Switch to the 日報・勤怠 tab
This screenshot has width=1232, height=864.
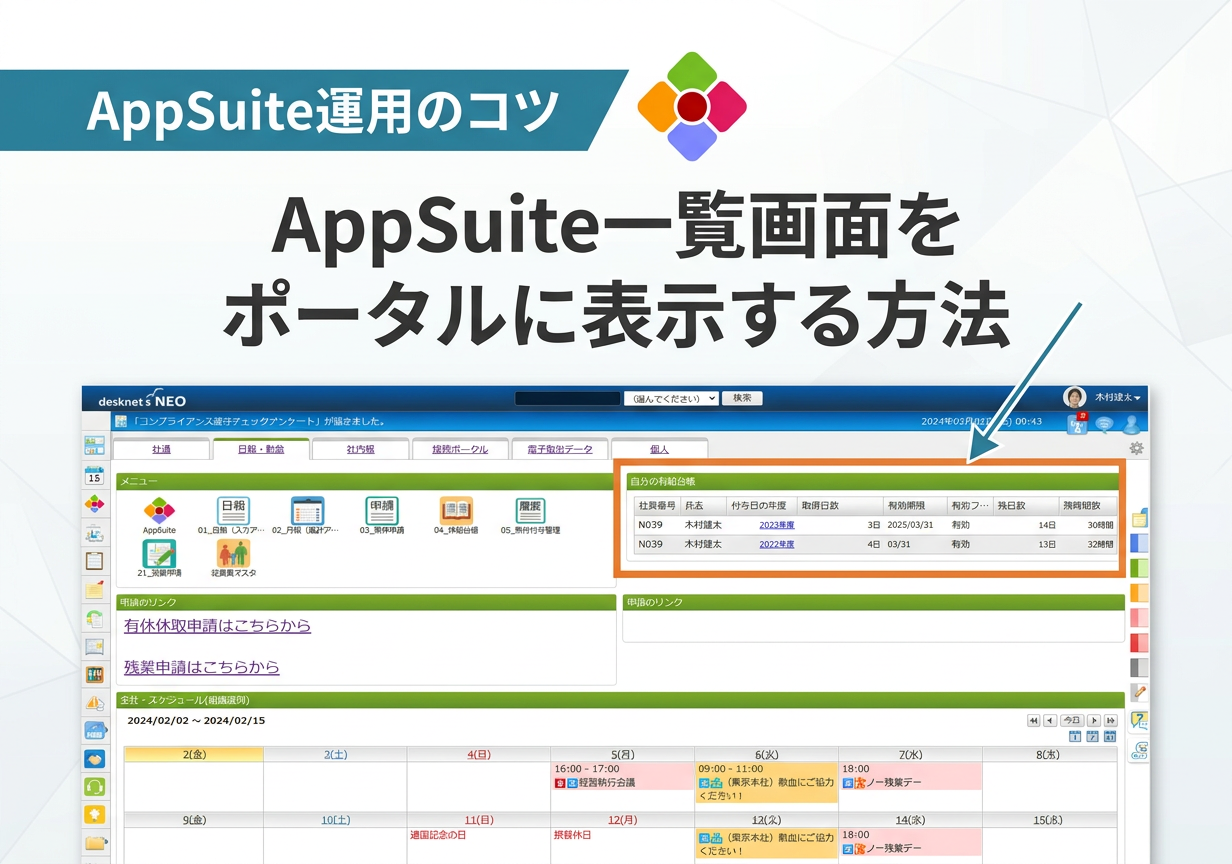tap(261, 449)
